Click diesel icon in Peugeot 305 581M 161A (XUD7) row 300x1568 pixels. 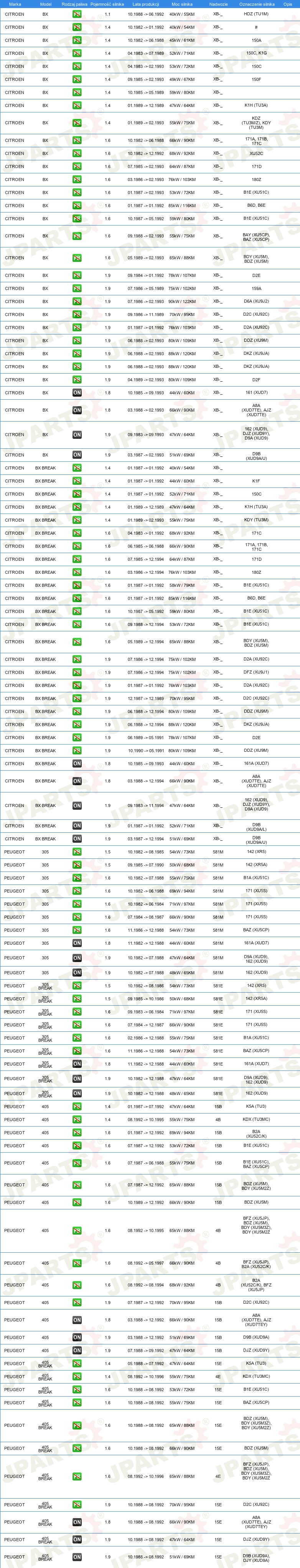pyautogui.click(x=77, y=944)
